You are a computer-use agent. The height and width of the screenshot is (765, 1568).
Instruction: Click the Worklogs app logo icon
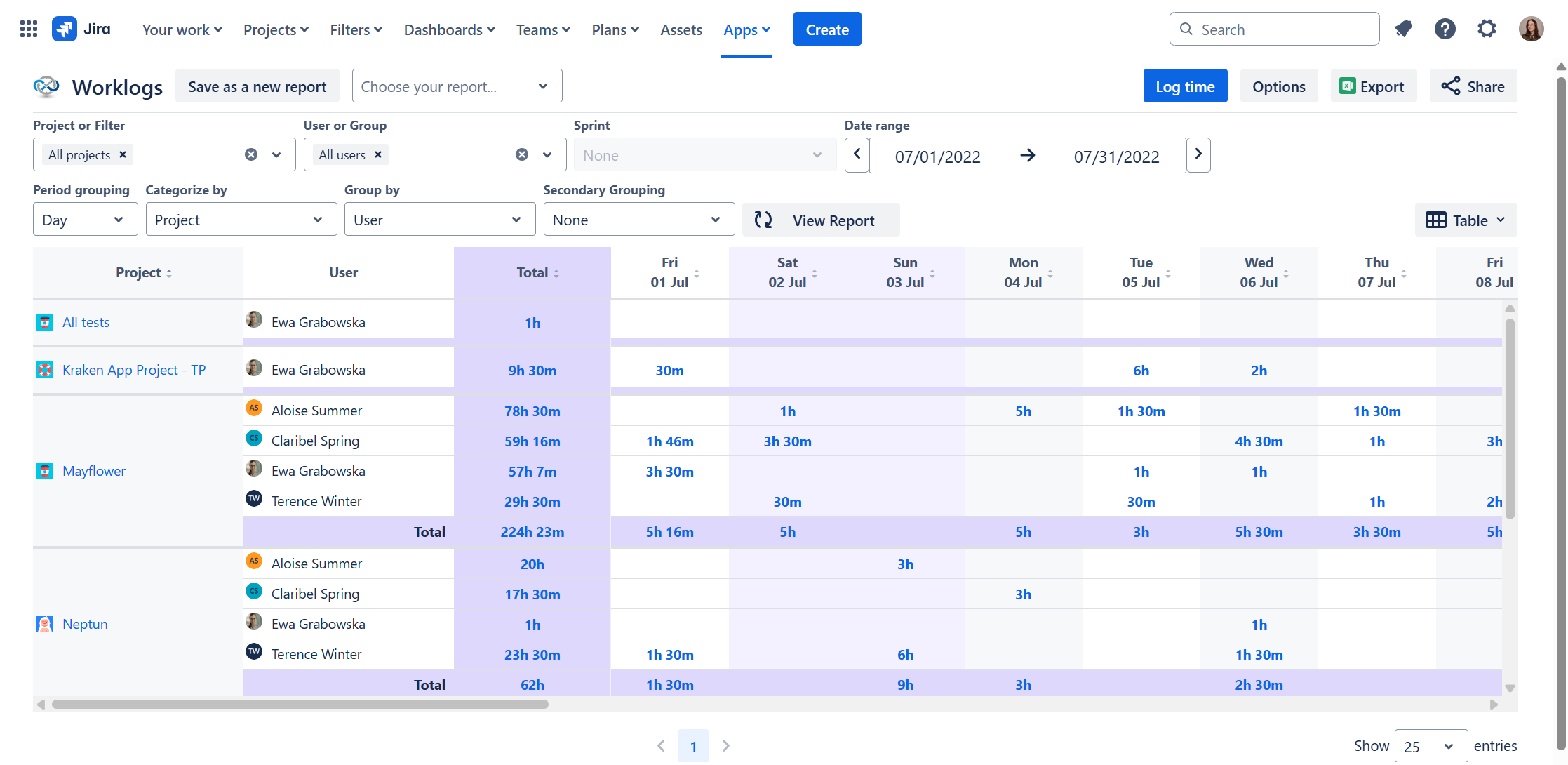[46, 86]
